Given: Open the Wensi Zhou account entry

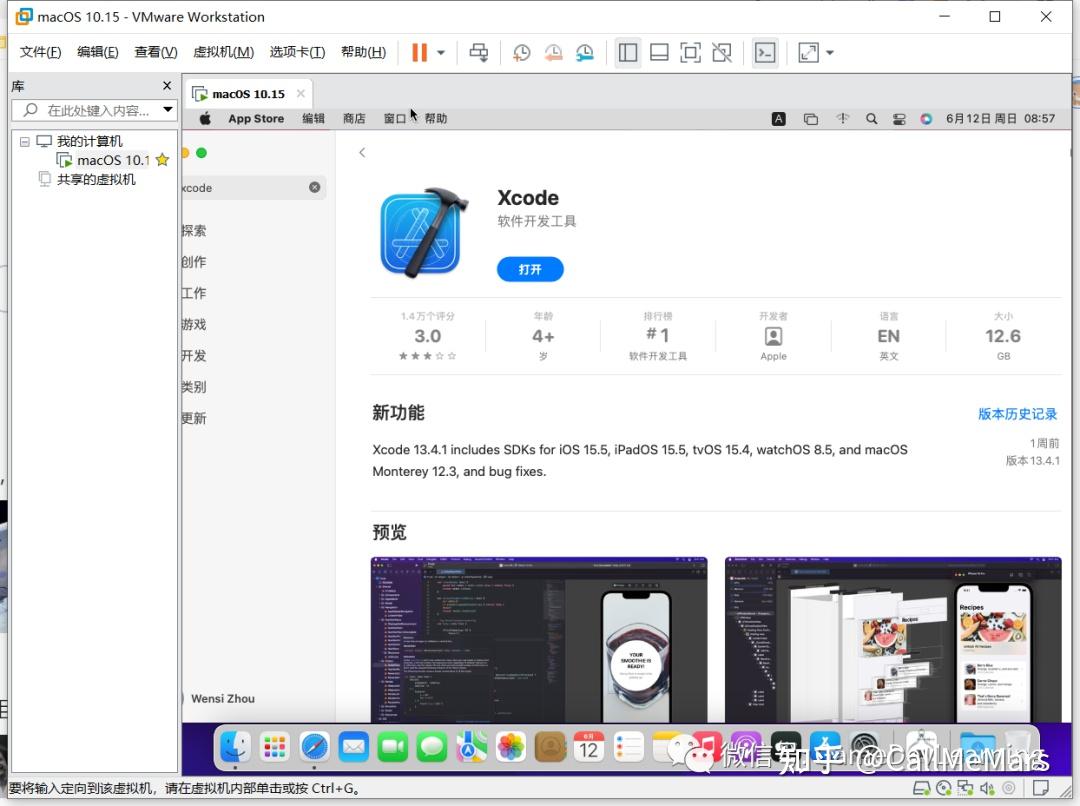Looking at the screenshot, I should pos(222,698).
